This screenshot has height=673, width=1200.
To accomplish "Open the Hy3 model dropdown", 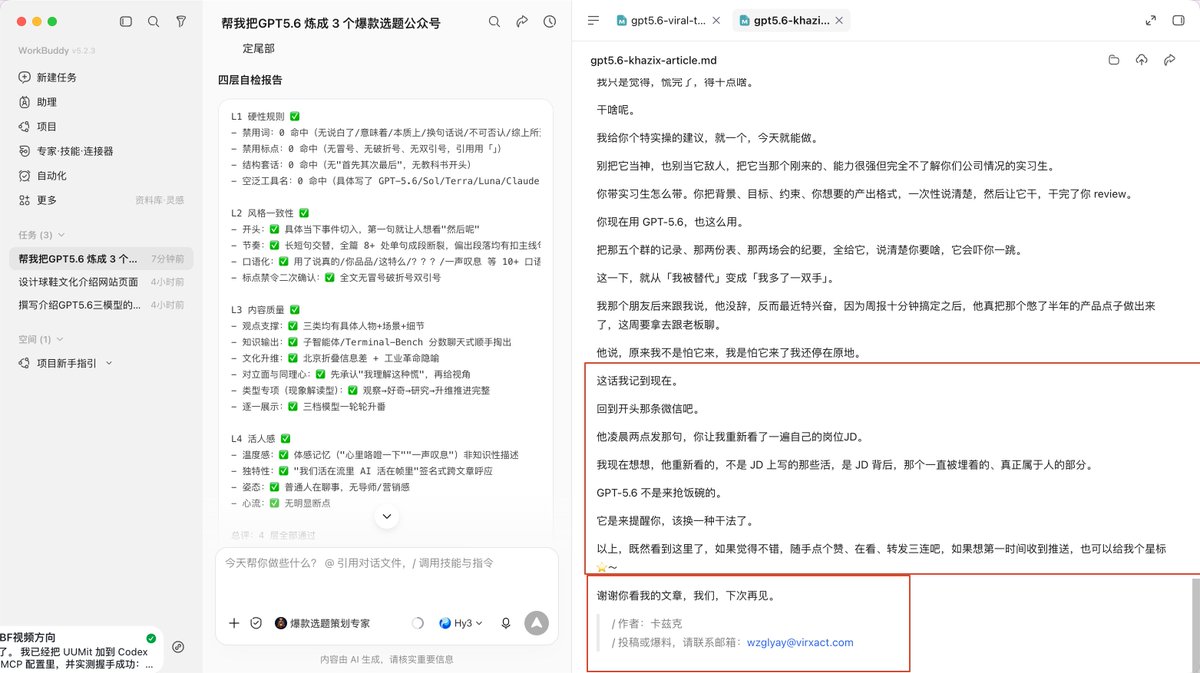I will pos(461,623).
